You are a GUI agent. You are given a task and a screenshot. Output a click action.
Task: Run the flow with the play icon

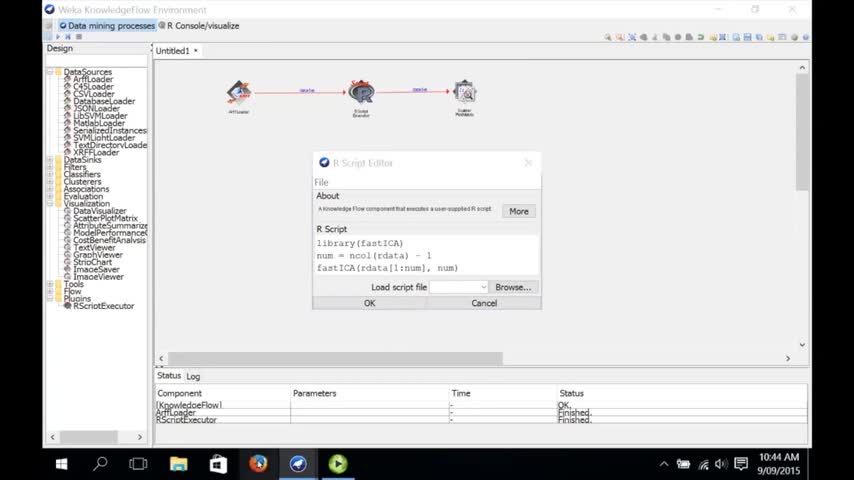(x=58, y=37)
